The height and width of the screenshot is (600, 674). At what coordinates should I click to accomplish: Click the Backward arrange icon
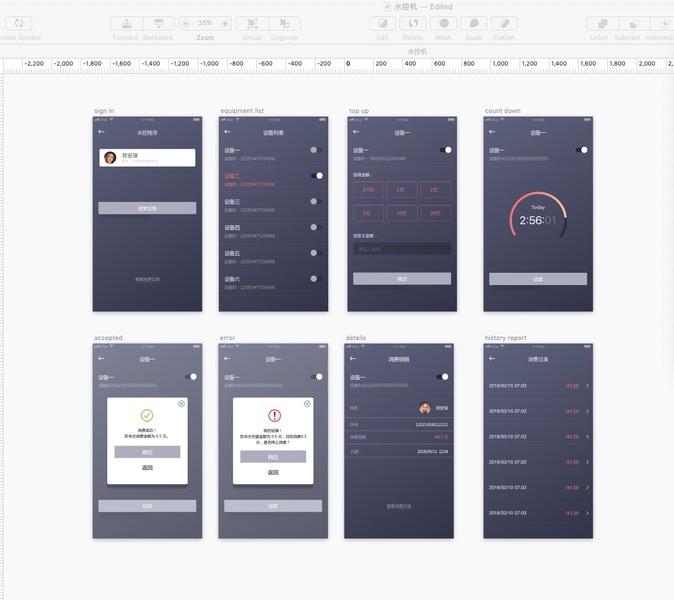point(159,23)
